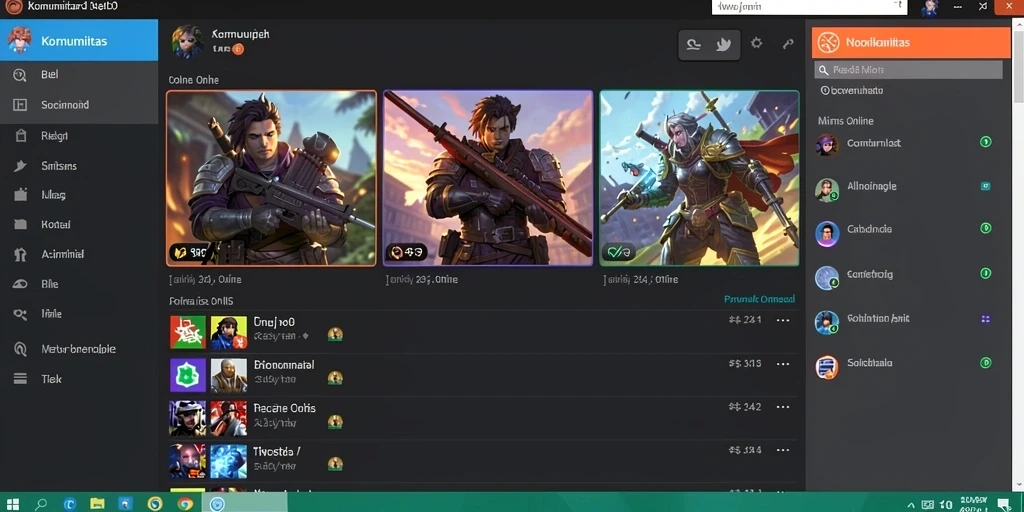The width and height of the screenshot is (1024, 512).
Task: Toggle green status indicator beside Cabdncla
Action: point(986,228)
